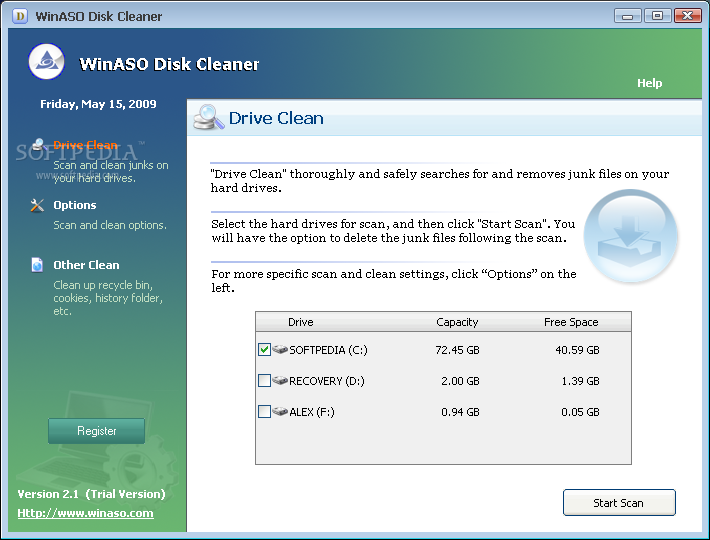Click the Version 2.1 (Trial Version) text
710x540 pixels.
(x=91, y=494)
